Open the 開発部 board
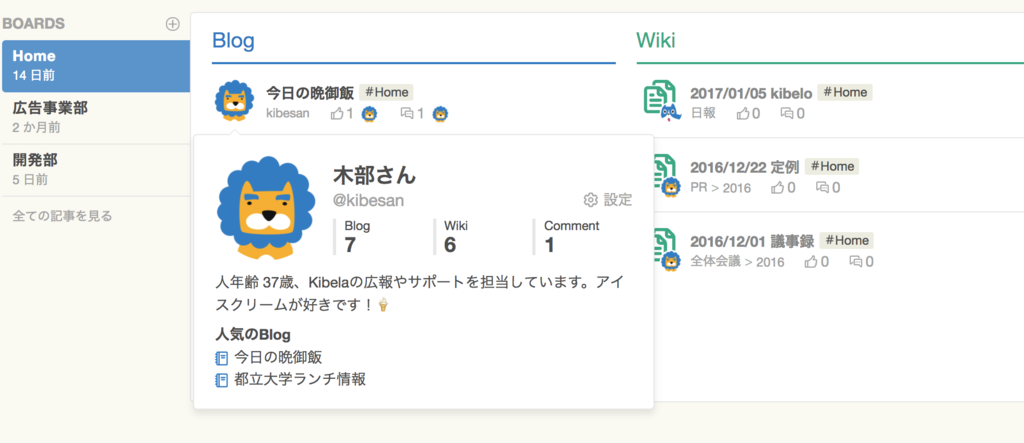The width and height of the screenshot is (1024, 443). (x=96, y=170)
